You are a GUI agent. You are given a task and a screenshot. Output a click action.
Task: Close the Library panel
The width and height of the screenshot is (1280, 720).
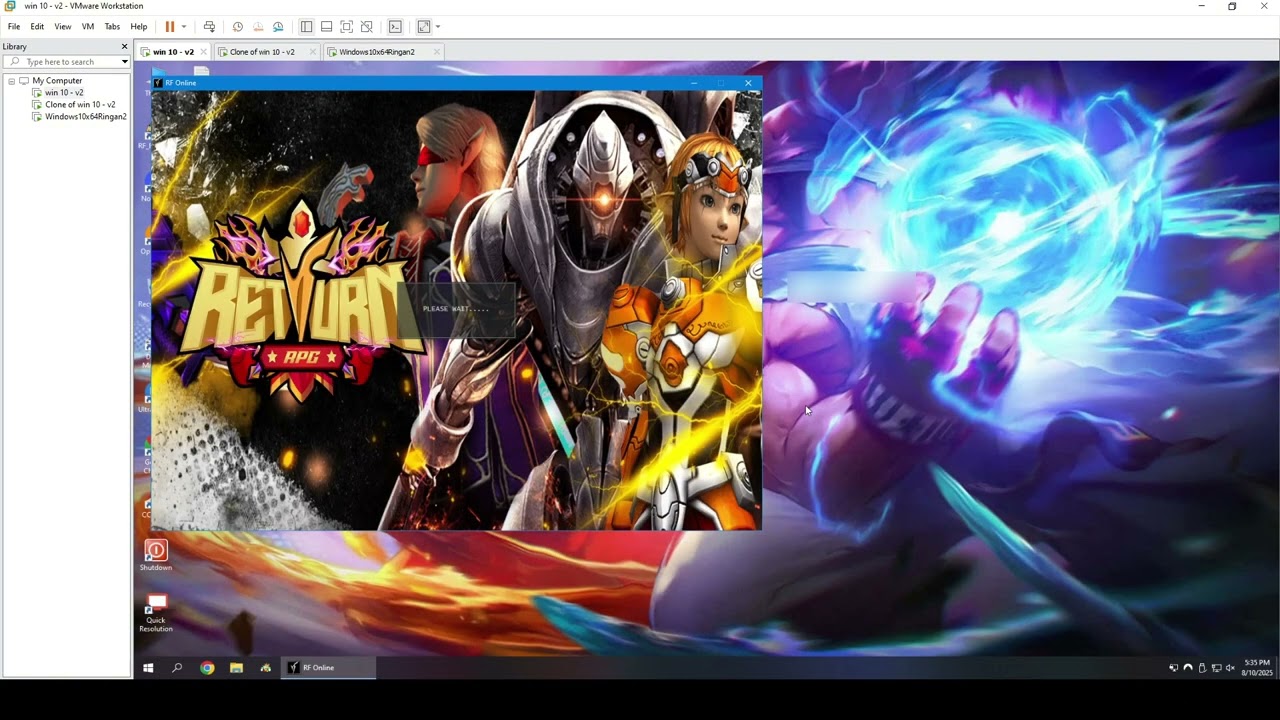(x=125, y=46)
